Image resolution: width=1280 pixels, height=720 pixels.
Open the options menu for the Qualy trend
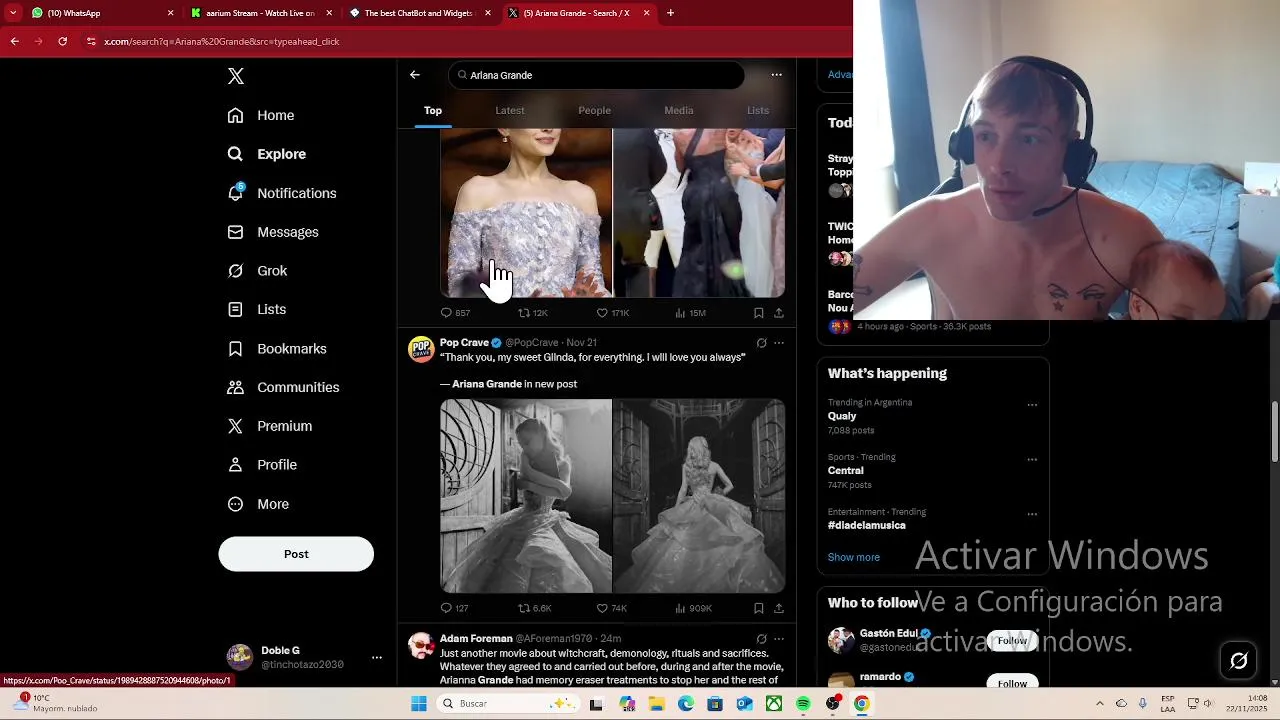1032,405
